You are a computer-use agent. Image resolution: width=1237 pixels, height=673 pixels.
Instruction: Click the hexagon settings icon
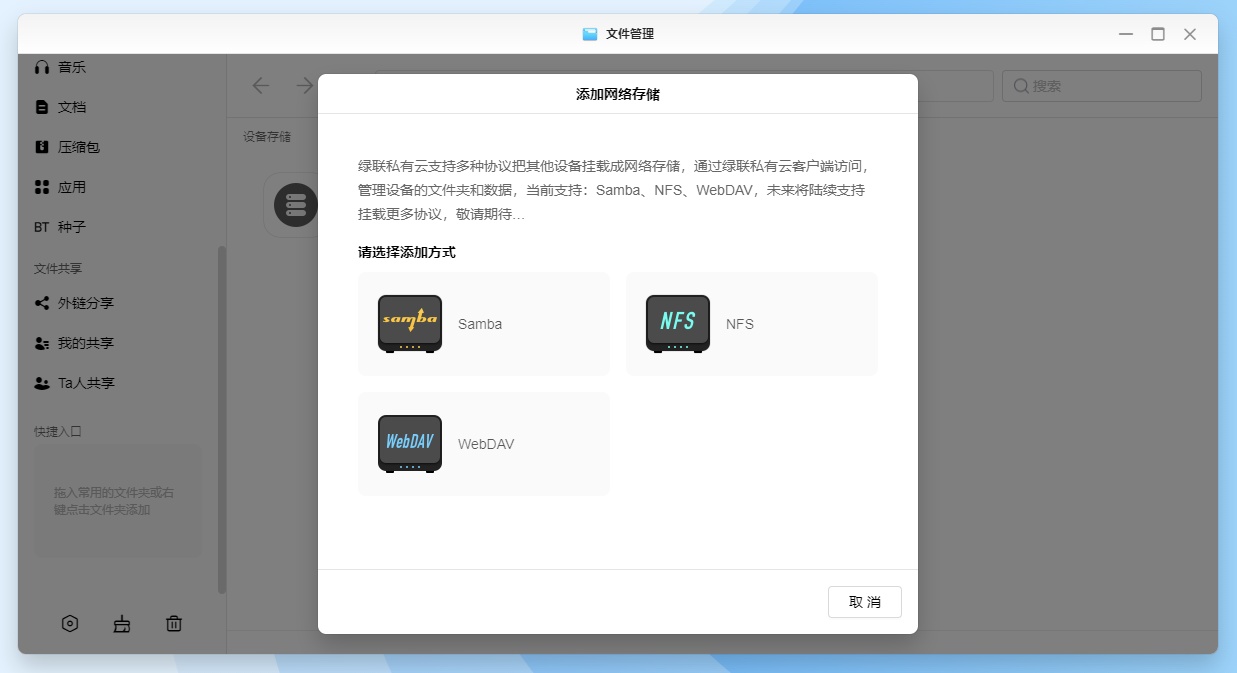point(70,624)
